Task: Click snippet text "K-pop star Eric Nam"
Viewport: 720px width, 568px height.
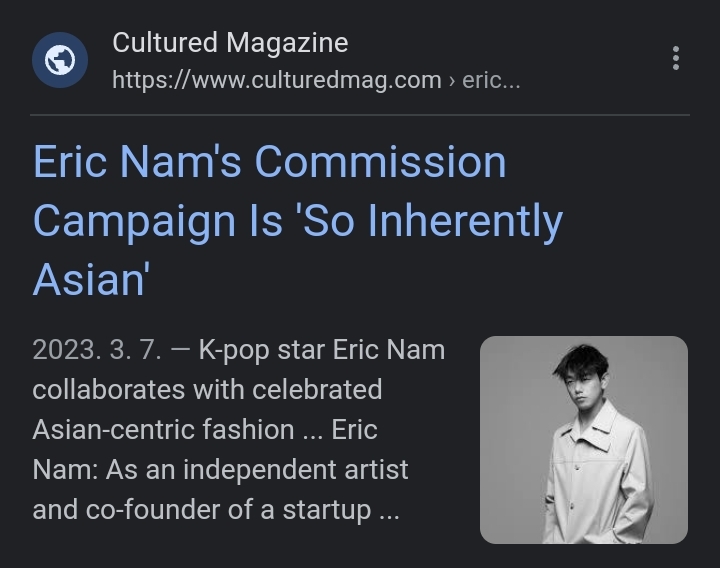Action: [322, 351]
